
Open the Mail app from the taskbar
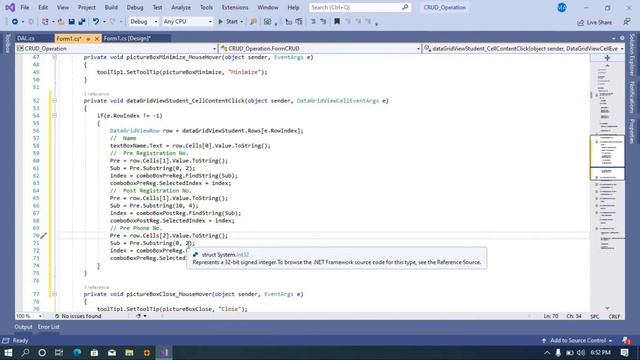point(112,352)
